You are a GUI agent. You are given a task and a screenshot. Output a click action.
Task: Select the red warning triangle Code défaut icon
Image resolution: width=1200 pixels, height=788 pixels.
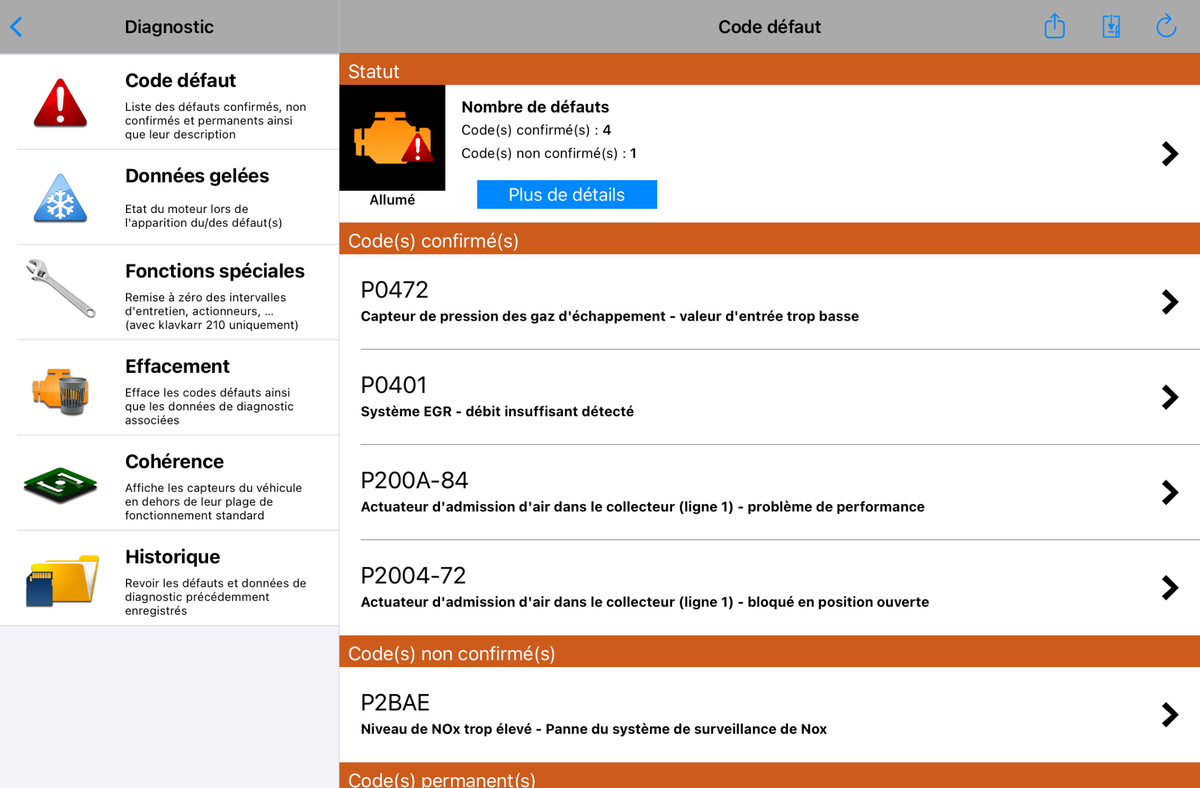coord(61,102)
